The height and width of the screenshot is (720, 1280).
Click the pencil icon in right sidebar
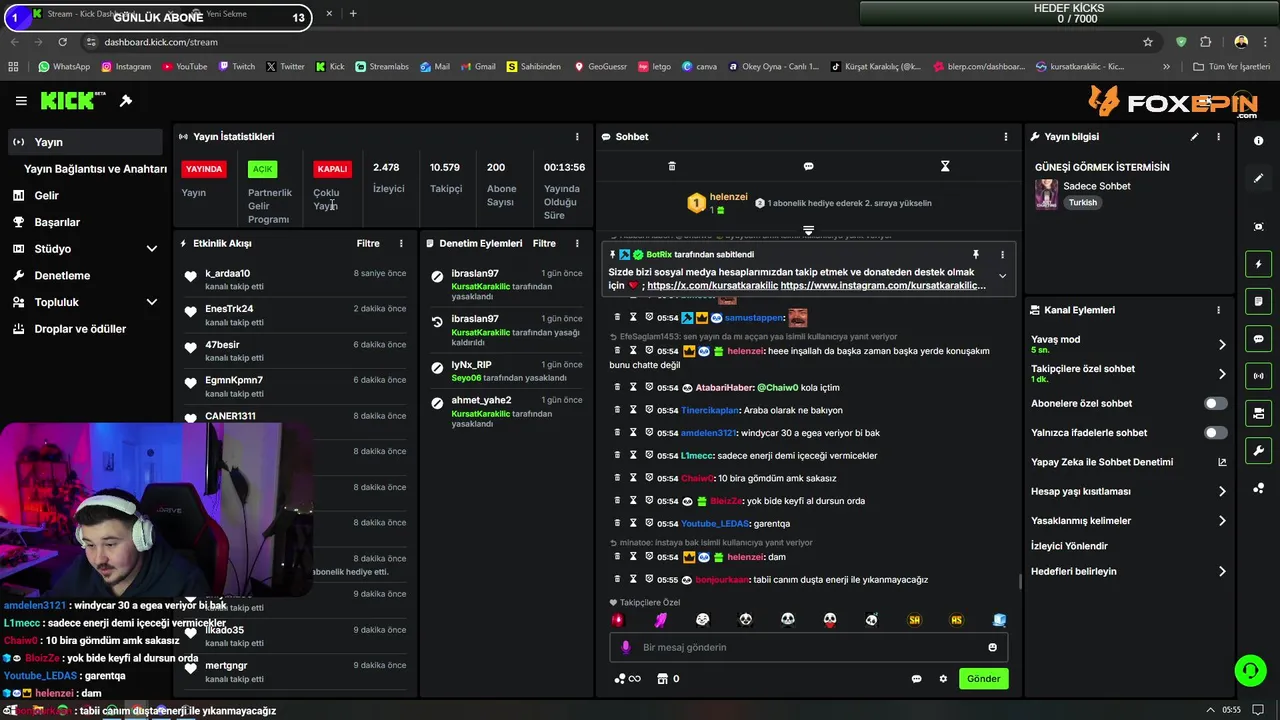point(1259,178)
